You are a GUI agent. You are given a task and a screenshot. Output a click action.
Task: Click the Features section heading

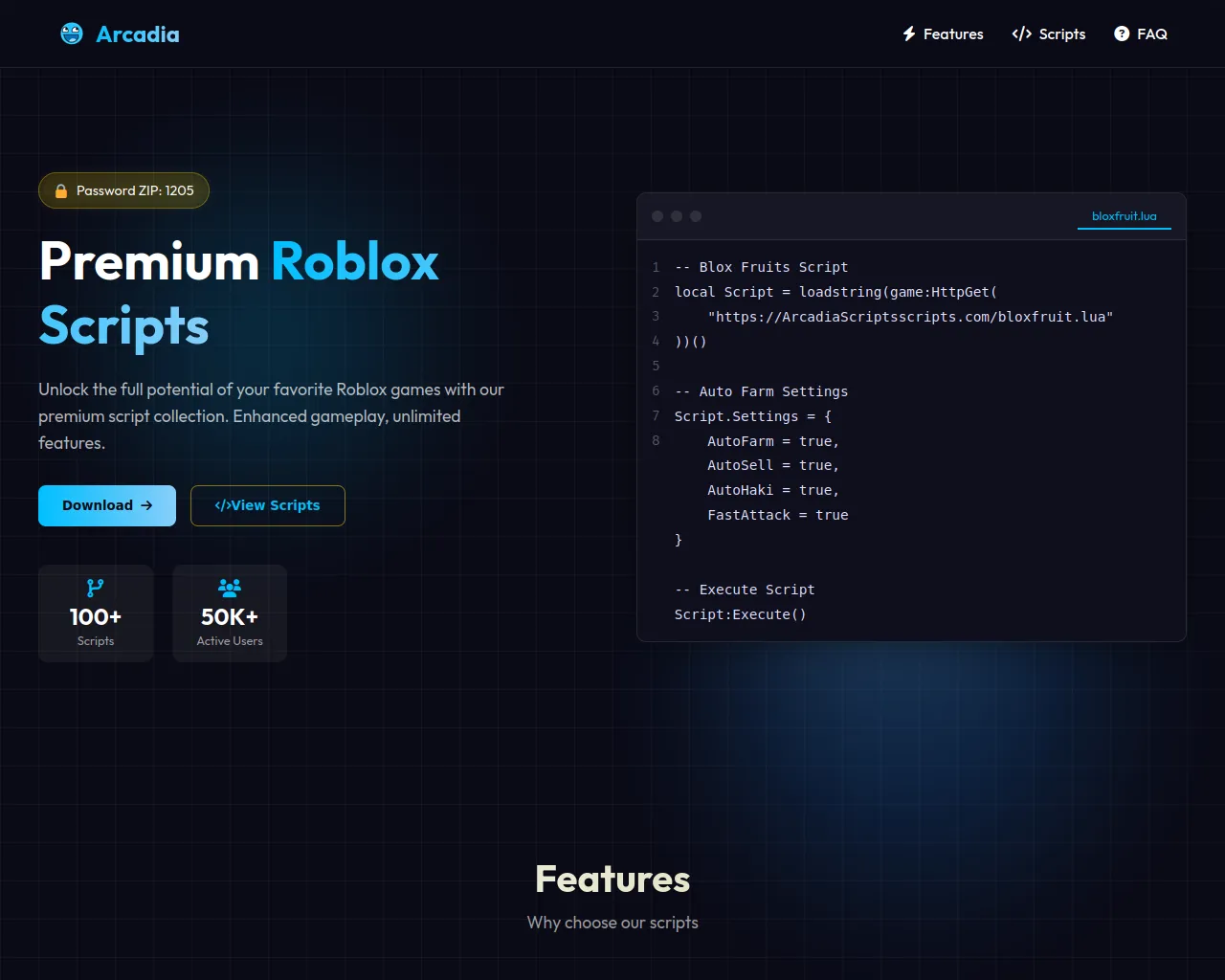612,879
